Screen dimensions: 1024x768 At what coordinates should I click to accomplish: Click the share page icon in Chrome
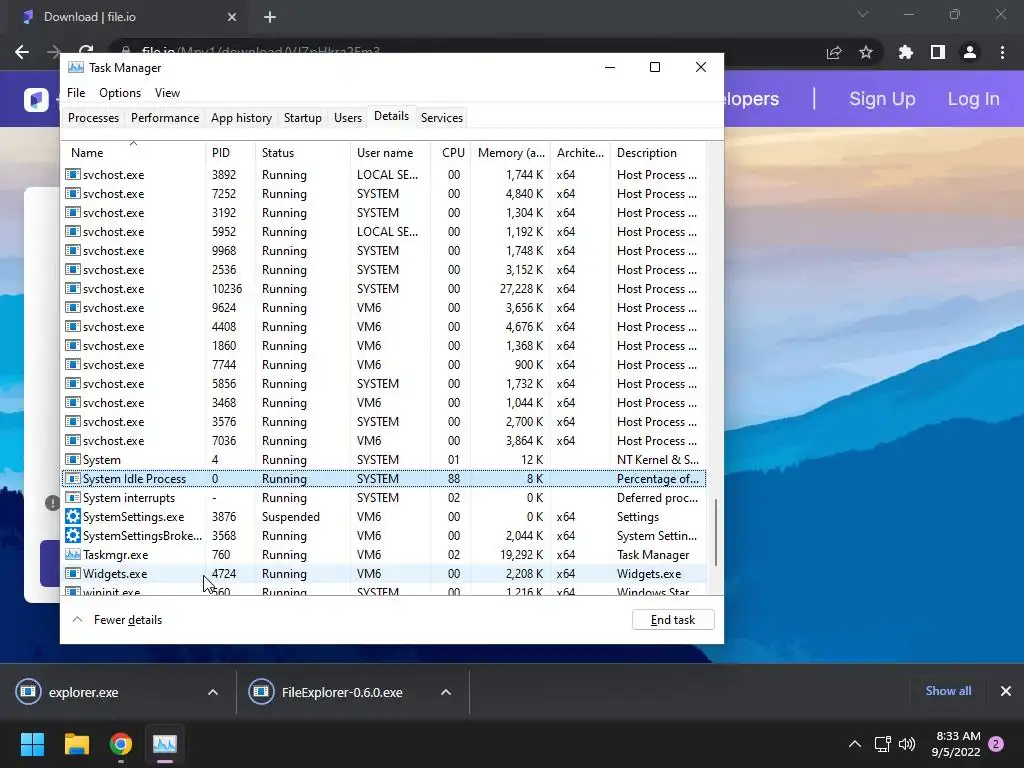point(834,52)
